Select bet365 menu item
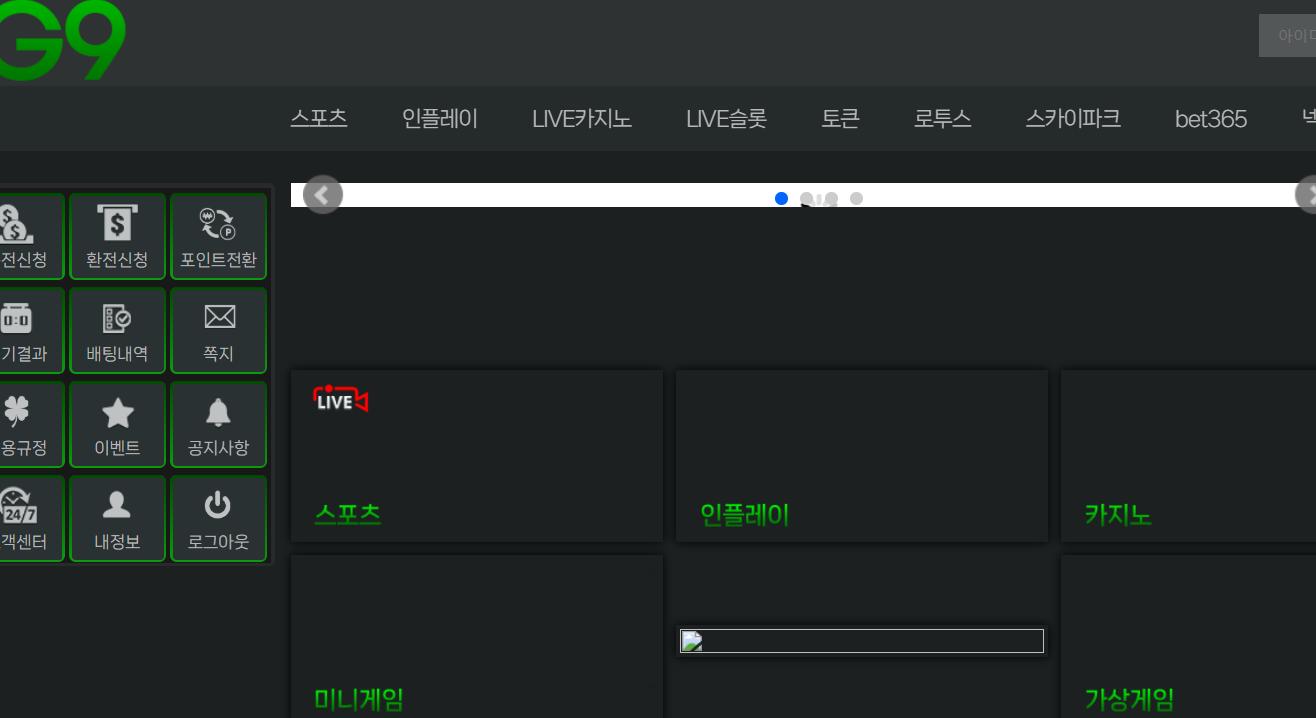The width and height of the screenshot is (1316, 718). point(1210,119)
